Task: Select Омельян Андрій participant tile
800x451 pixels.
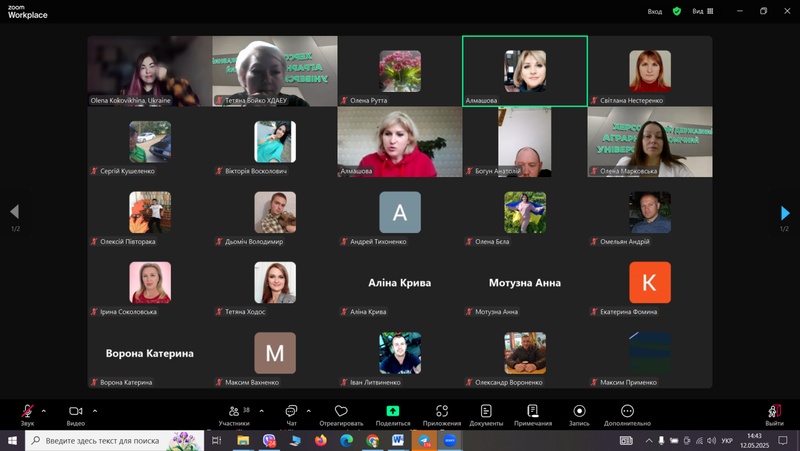Action: [650, 212]
